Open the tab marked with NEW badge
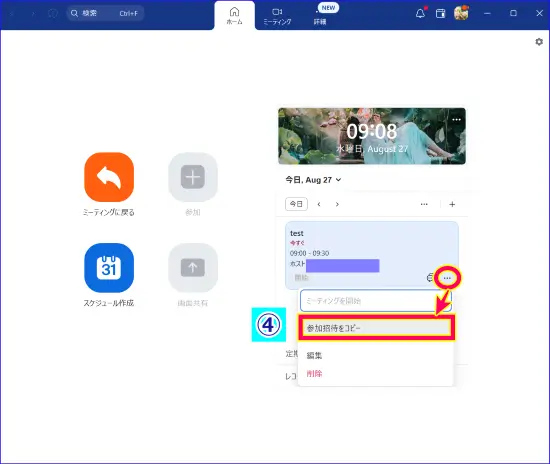Viewport: 550px width, 464px height. coord(320,16)
